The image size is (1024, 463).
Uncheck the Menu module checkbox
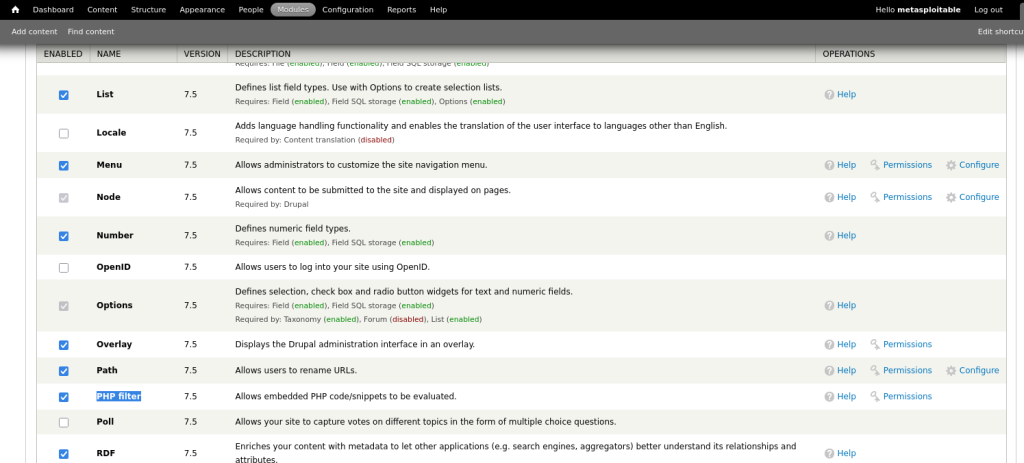[63, 165]
